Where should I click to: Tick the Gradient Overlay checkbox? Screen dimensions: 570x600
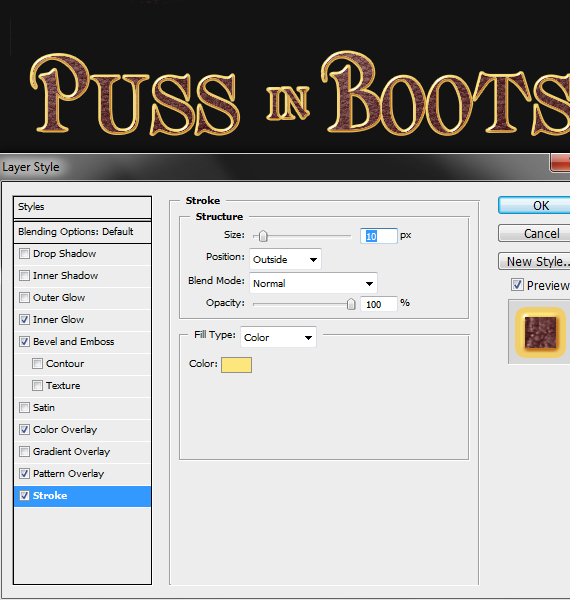pos(24,452)
